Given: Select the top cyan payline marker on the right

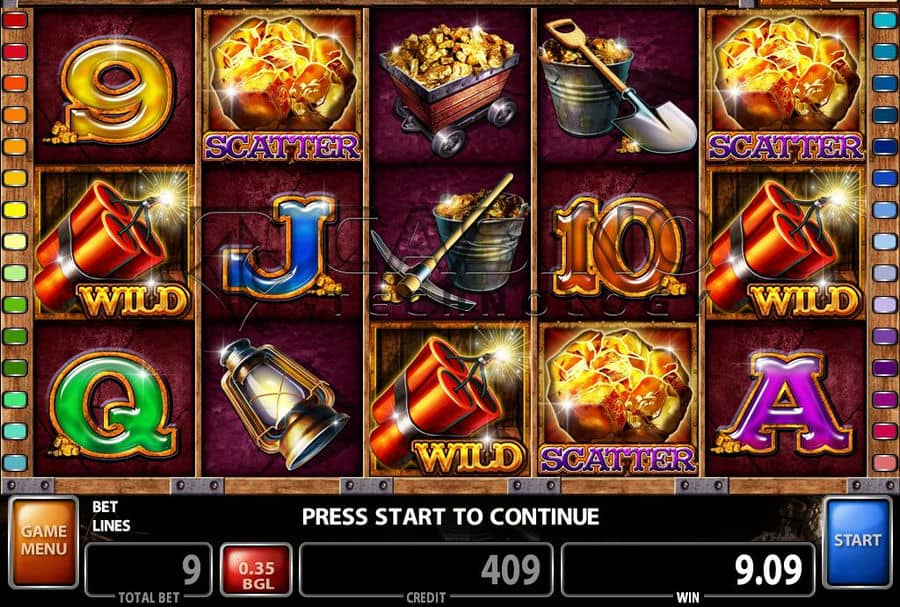Looking at the screenshot, I should pyautogui.click(x=885, y=20).
